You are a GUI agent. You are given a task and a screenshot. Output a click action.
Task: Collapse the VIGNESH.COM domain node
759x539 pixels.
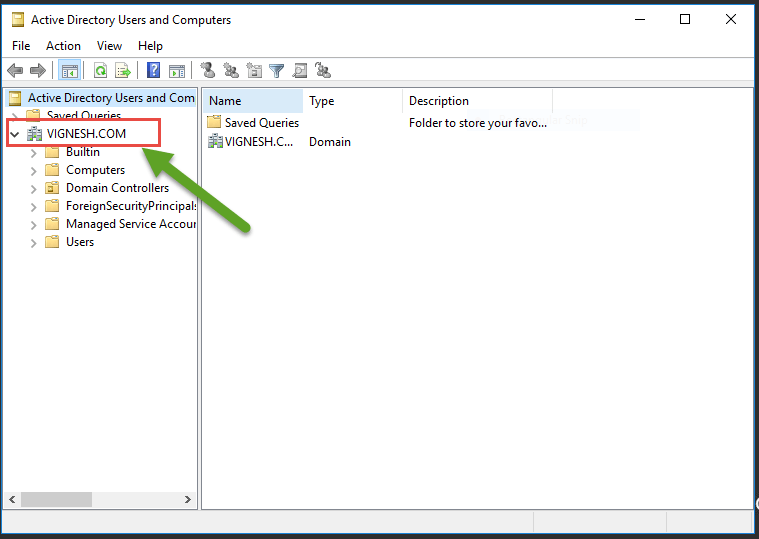[15, 134]
